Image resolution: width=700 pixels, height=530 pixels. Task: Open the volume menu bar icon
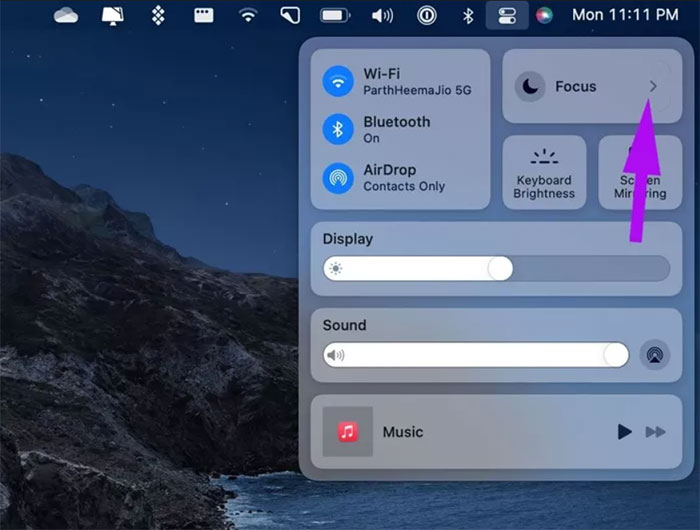(x=382, y=15)
